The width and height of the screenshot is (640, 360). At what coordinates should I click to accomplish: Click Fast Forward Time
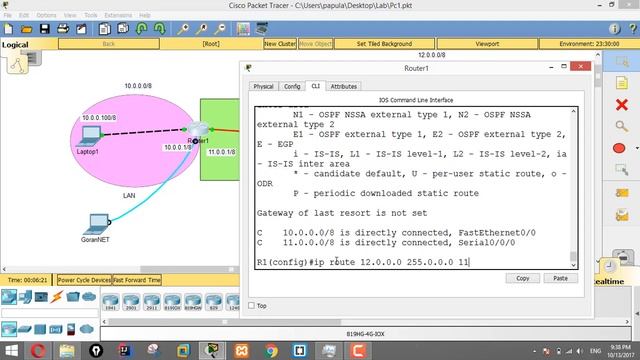pyautogui.click(x=137, y=280)
